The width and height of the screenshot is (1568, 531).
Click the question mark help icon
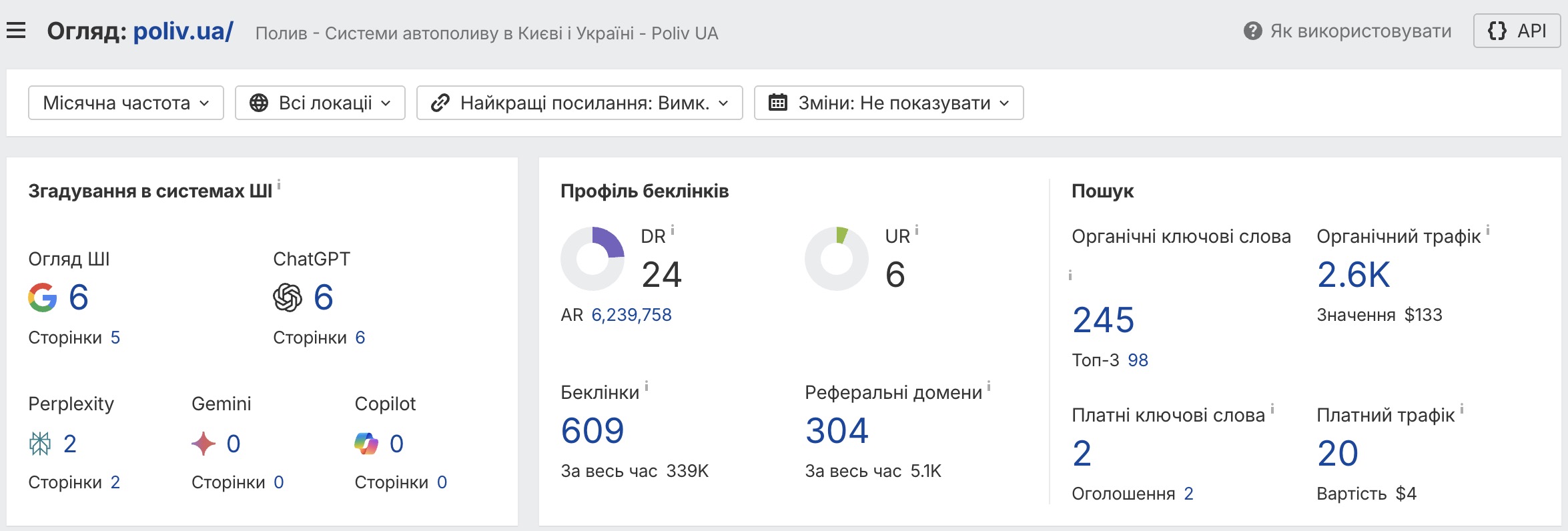click(1252, 31)
